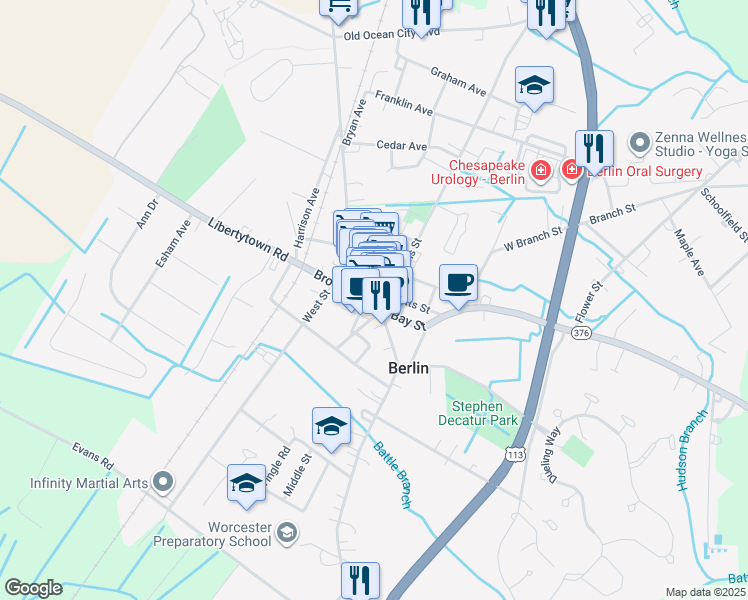
Task: Click the Route 376 highway shield
Action: 581,332
